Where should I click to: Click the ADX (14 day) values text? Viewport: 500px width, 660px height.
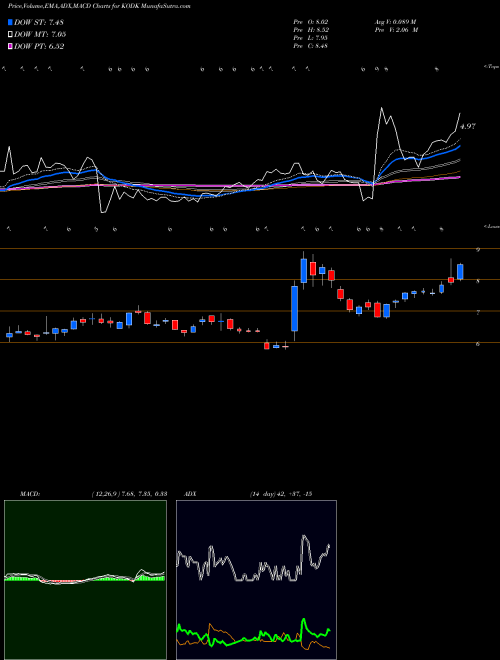pos(281,494)
